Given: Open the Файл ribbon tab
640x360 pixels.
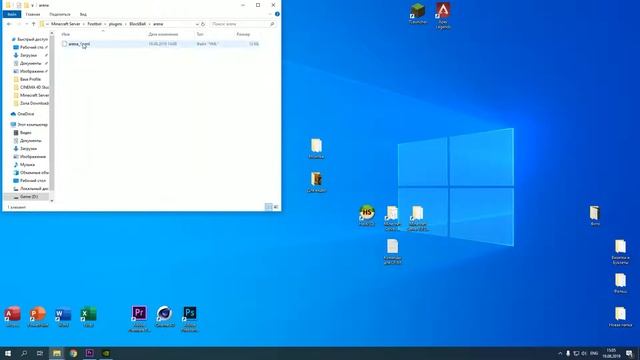Looking at the screenshot, I should pos(12,14).
